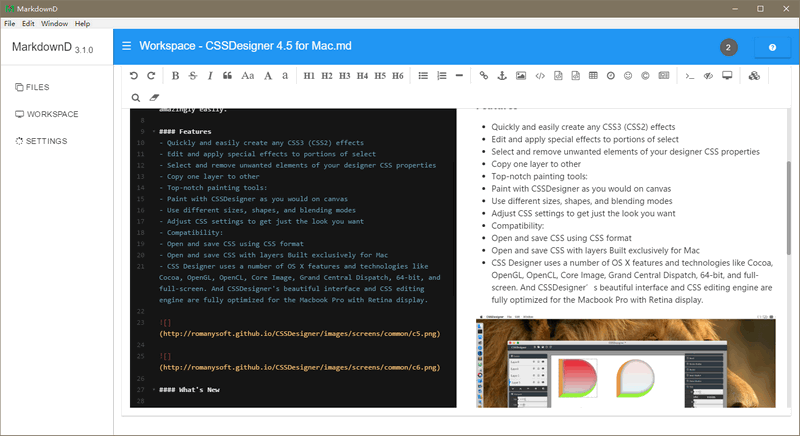800x436 pixels.
Task: Open fullscreen preview via monitor icon
Action: [727, 75]
